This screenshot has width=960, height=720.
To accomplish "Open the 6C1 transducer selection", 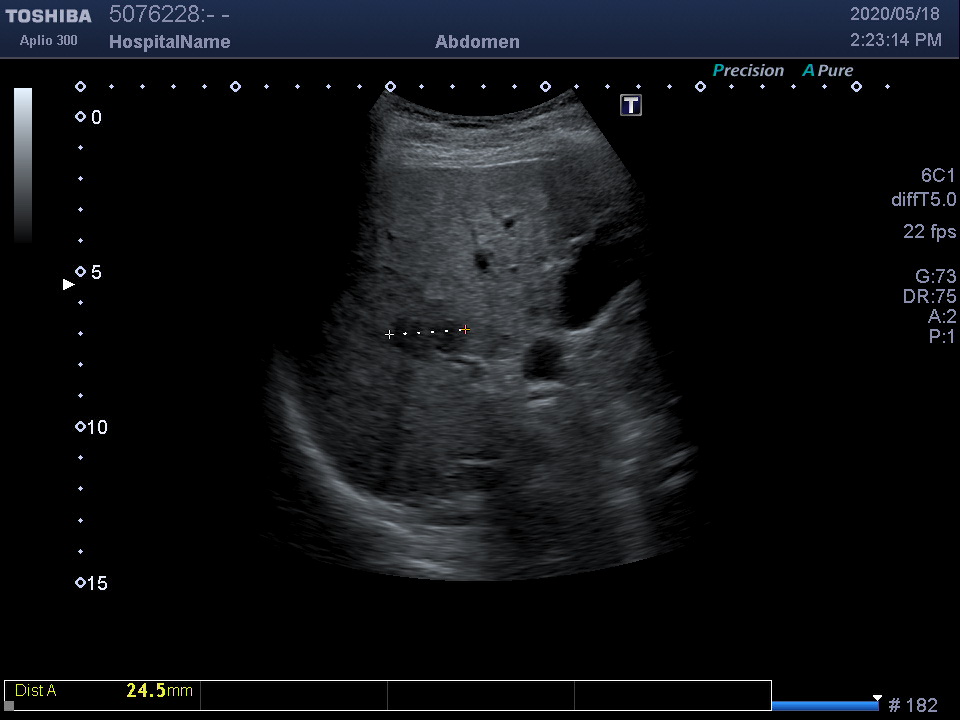I will pyautogui.click(x=938, y=176).
